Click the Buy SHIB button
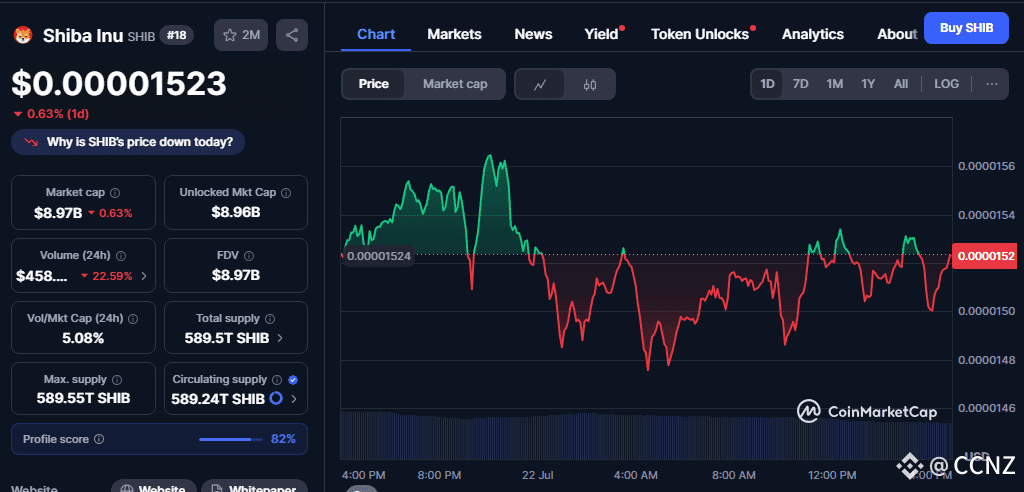 click(x=967, y=27)
